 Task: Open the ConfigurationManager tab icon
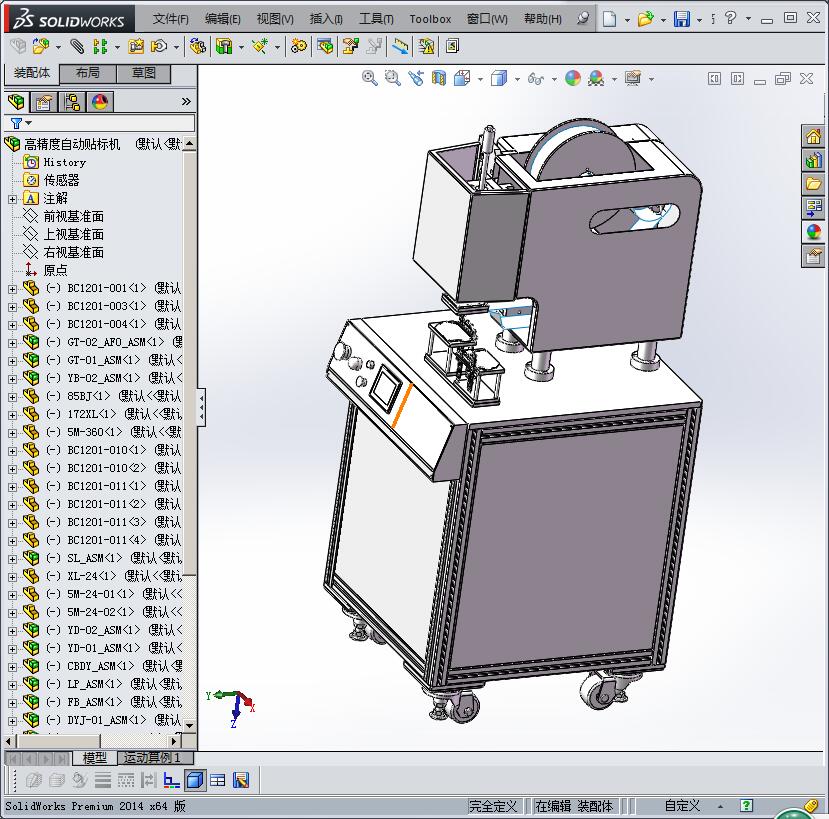click(71, 102)
